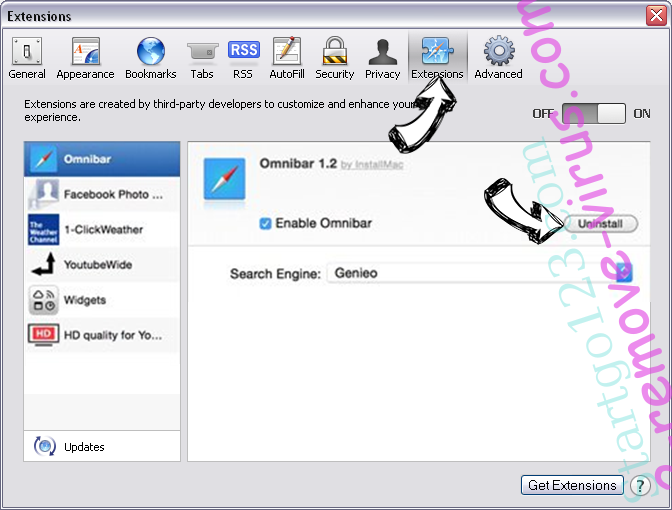Click the Extensions window title
This screenshot has height=510, width=672.
coord(39,16)
